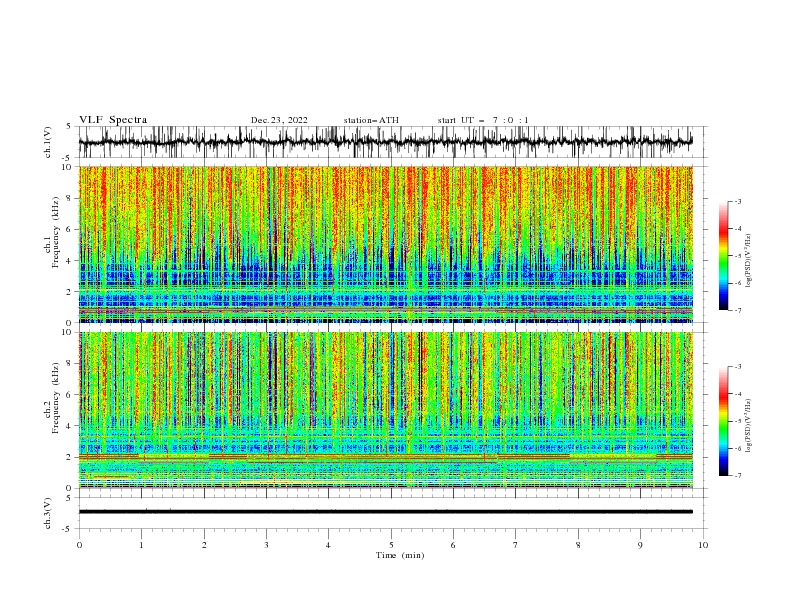This screenshot has width=792, height=612.
Task: Click time axis tick label "1"
Action: [x=141, y=545]
